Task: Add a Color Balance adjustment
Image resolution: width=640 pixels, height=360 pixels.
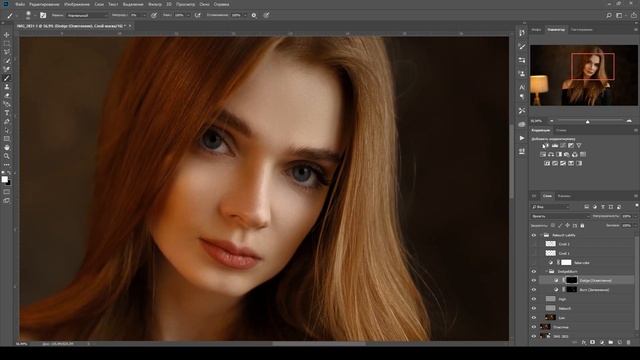Action: point(551,154)
